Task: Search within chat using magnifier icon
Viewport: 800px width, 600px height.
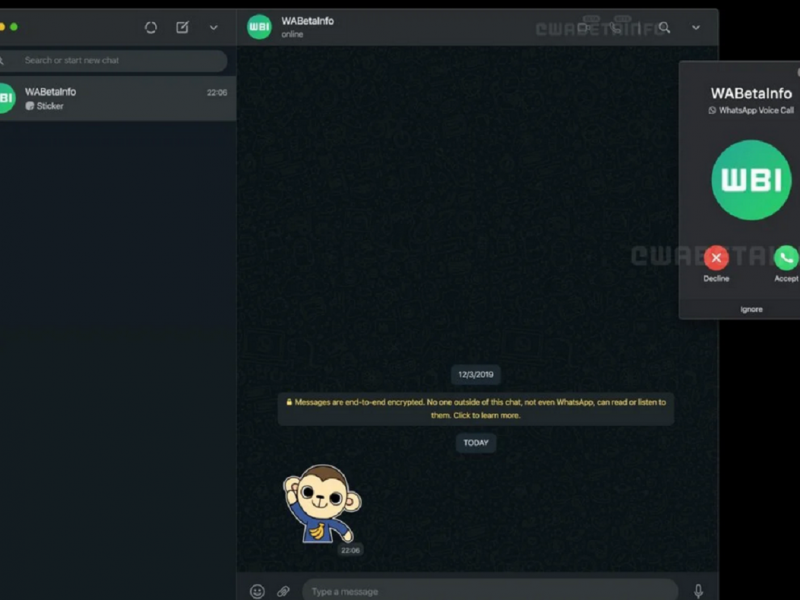Action: 664,28
